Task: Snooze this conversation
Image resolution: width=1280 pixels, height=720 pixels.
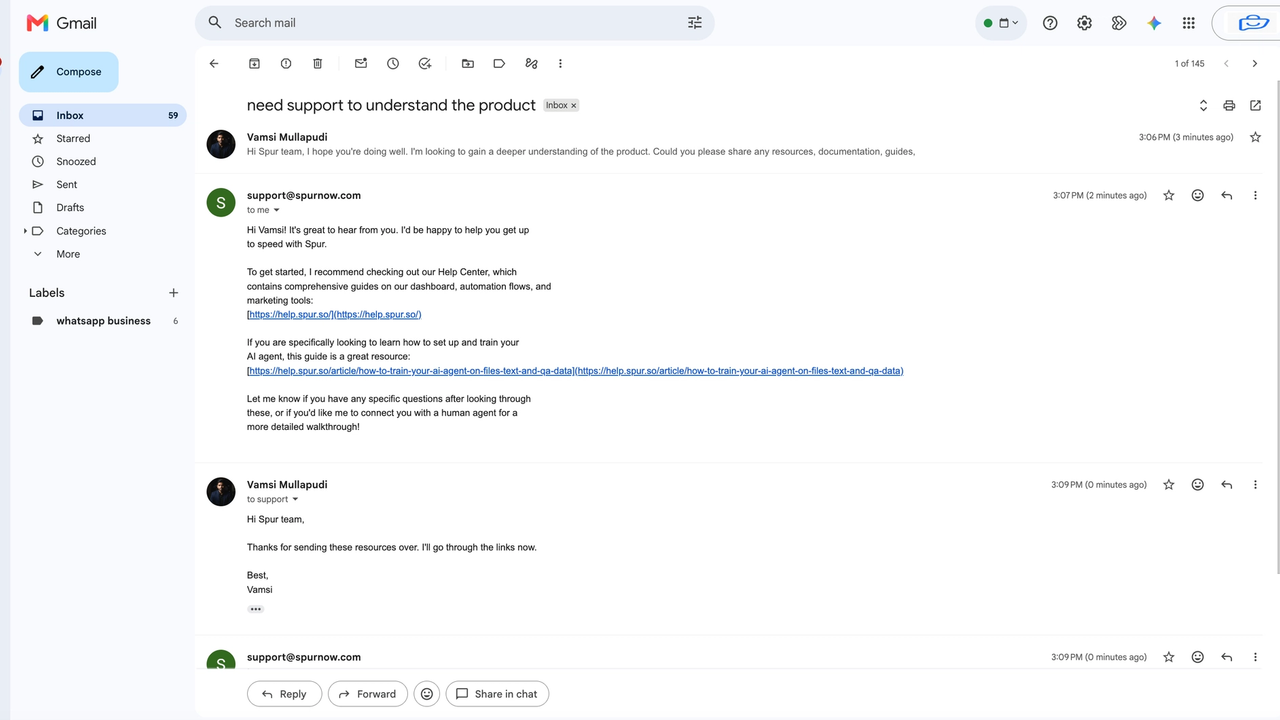Action: pos(393,63)
